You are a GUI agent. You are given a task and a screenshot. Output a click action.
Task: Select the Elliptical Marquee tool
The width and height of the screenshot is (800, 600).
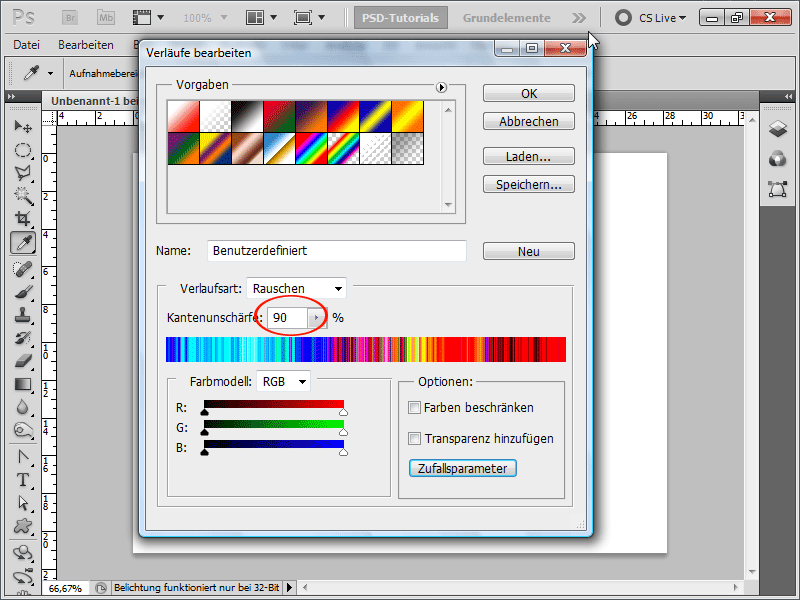23,150
